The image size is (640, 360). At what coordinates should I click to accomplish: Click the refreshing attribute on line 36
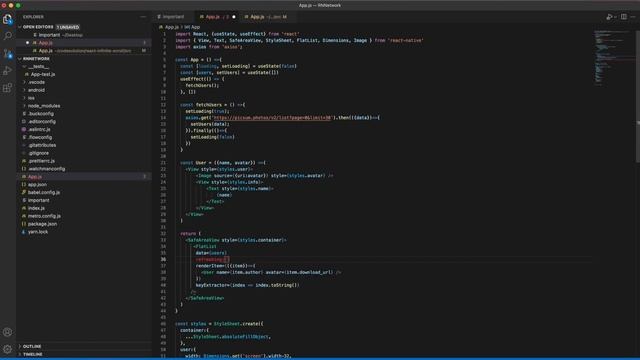(209, 260)
